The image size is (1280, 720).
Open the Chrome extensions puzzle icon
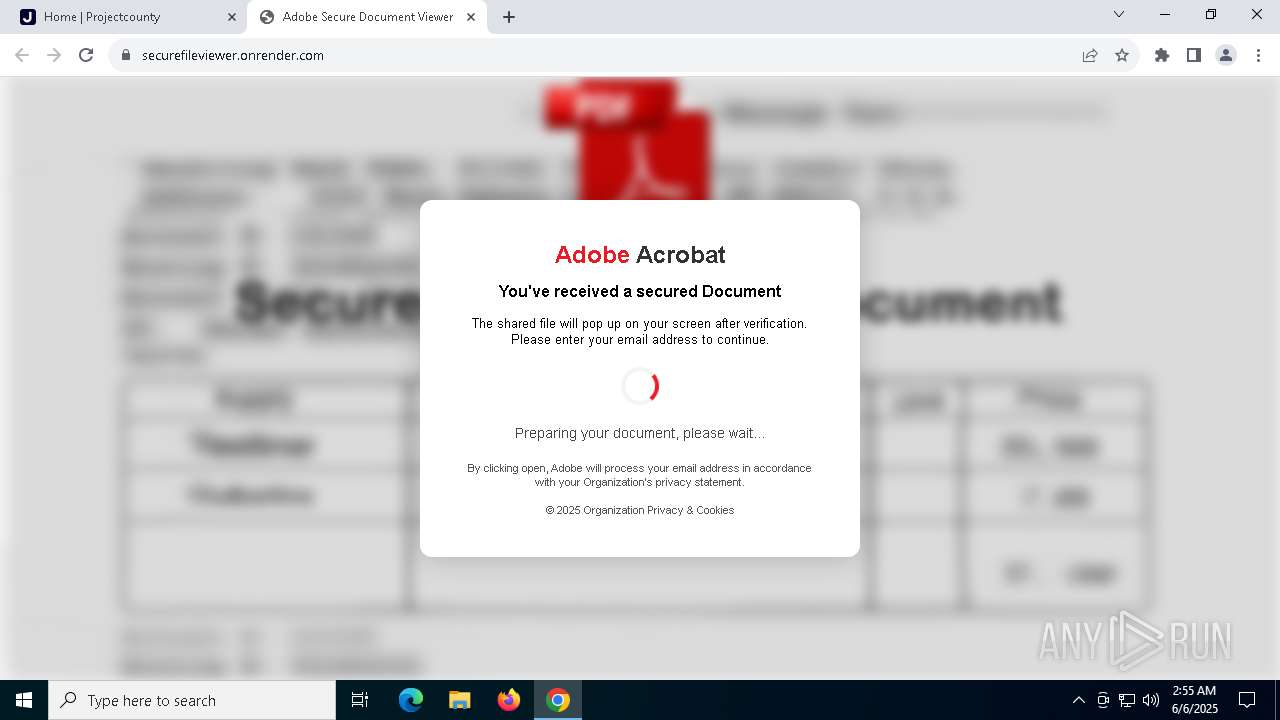pos(1162,55)
